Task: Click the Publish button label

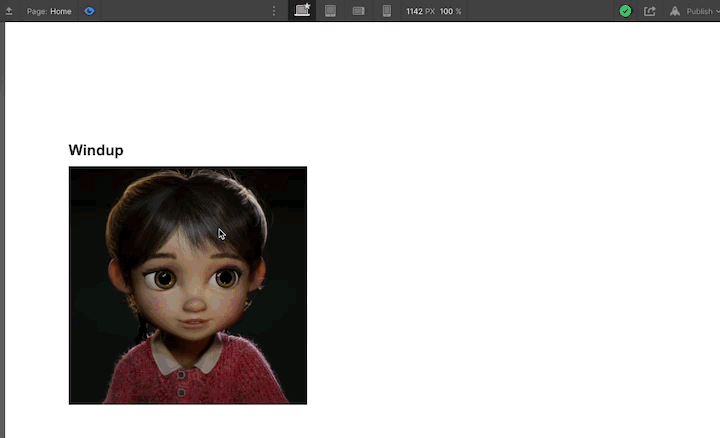Action: (x=698, y=11)
